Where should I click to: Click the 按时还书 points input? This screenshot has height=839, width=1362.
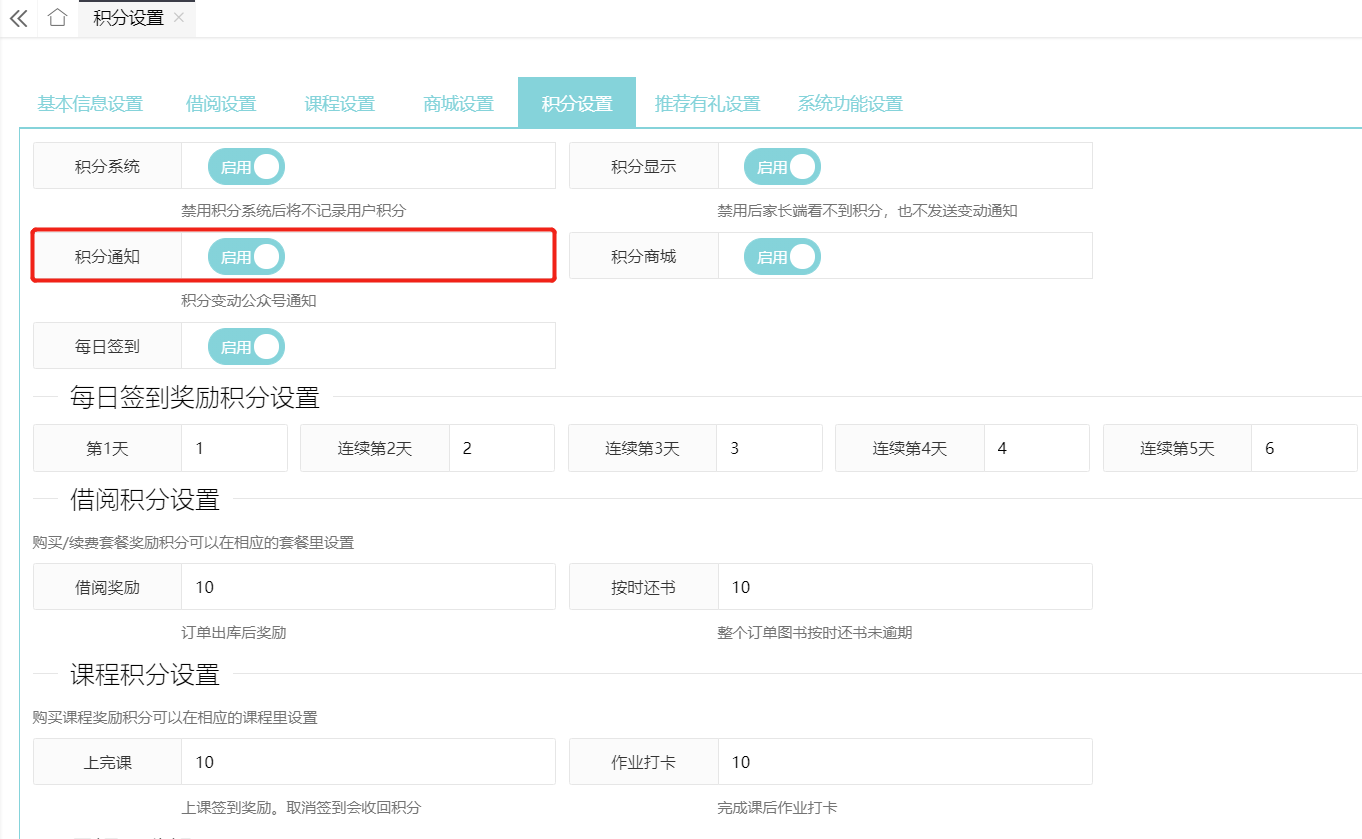[905, 587]
